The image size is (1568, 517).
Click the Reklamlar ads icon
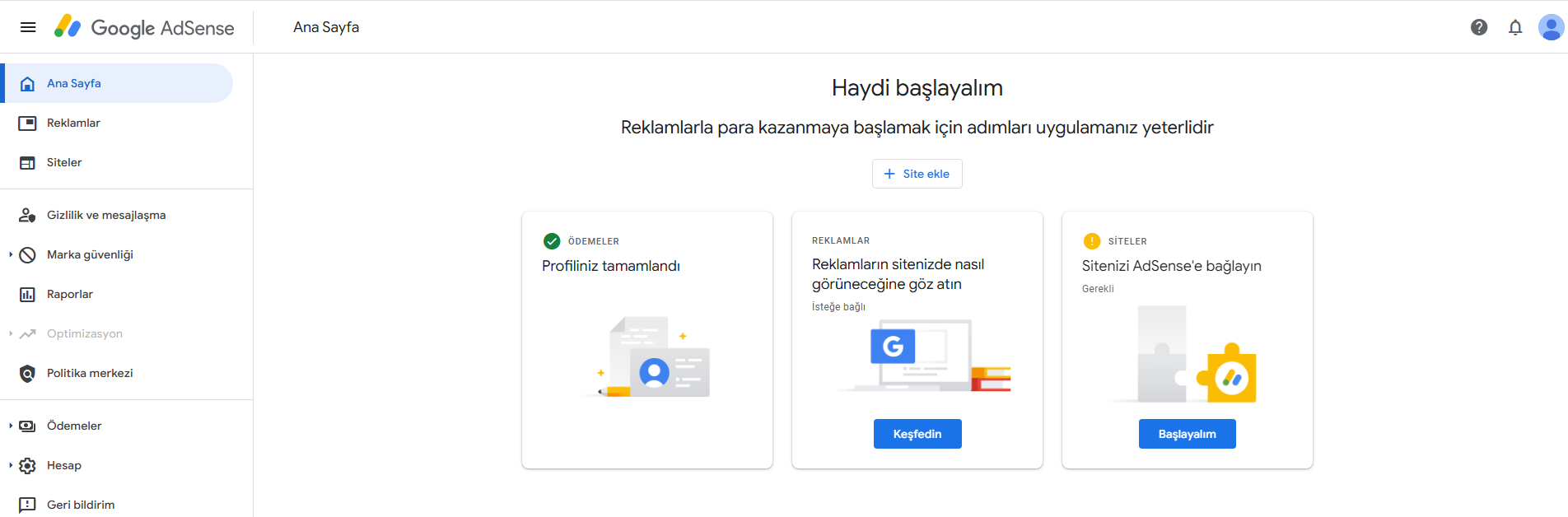[x=27, y=123]
